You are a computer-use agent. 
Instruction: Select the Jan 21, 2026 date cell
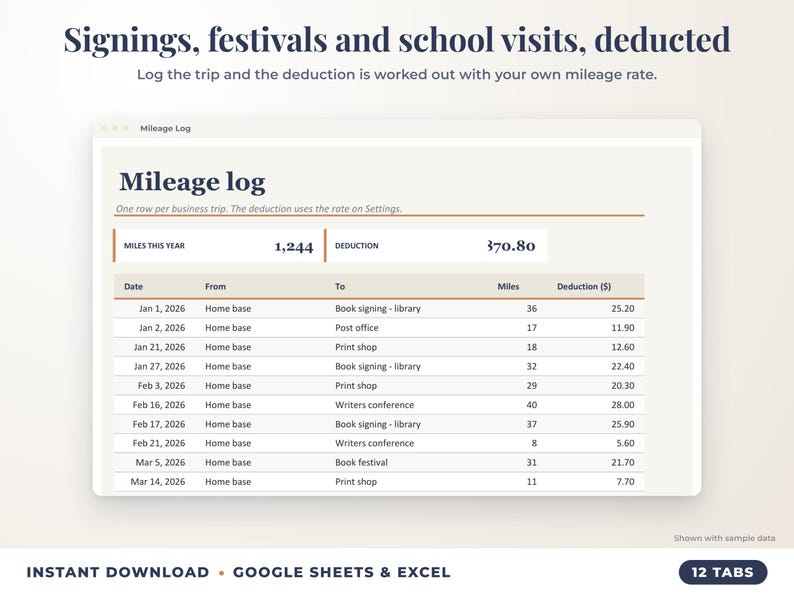(x=160, y=347)
